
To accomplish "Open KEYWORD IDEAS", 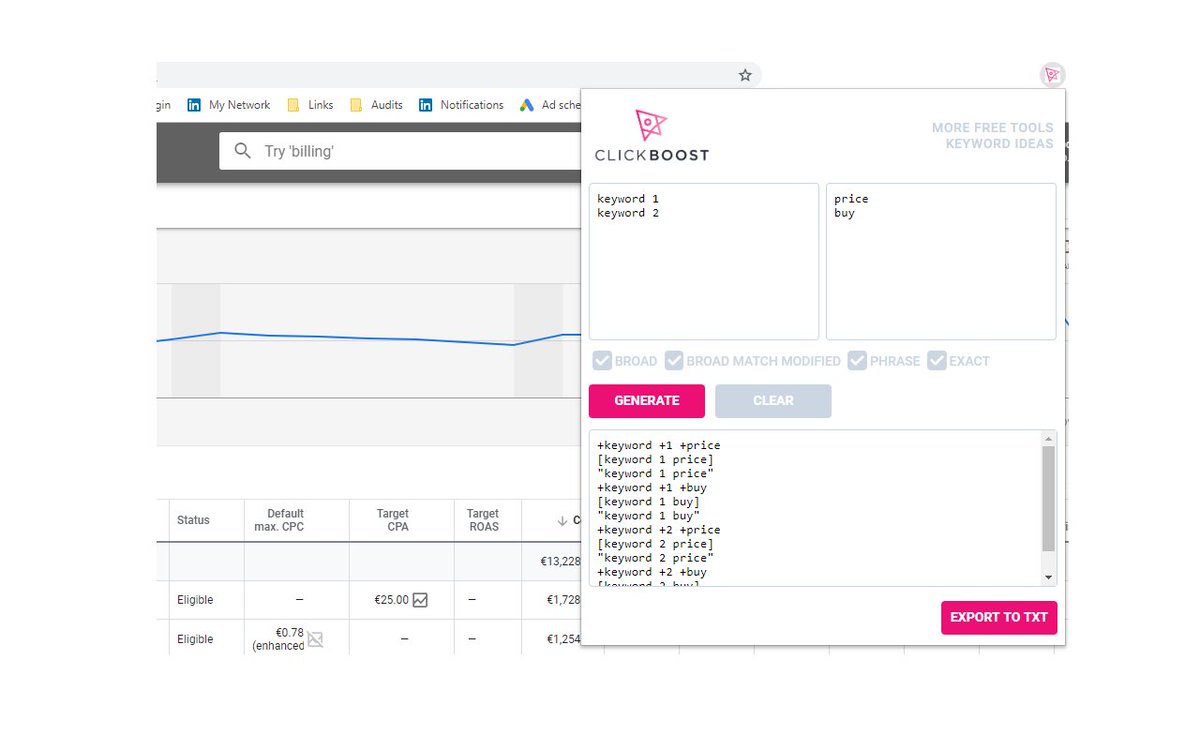I will (998, 143).
